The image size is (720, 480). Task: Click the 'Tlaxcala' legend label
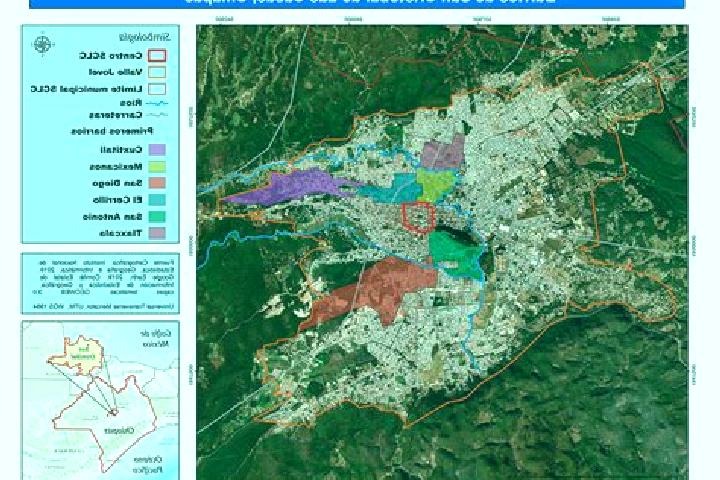pyautogui.click(x=120, y=233)
